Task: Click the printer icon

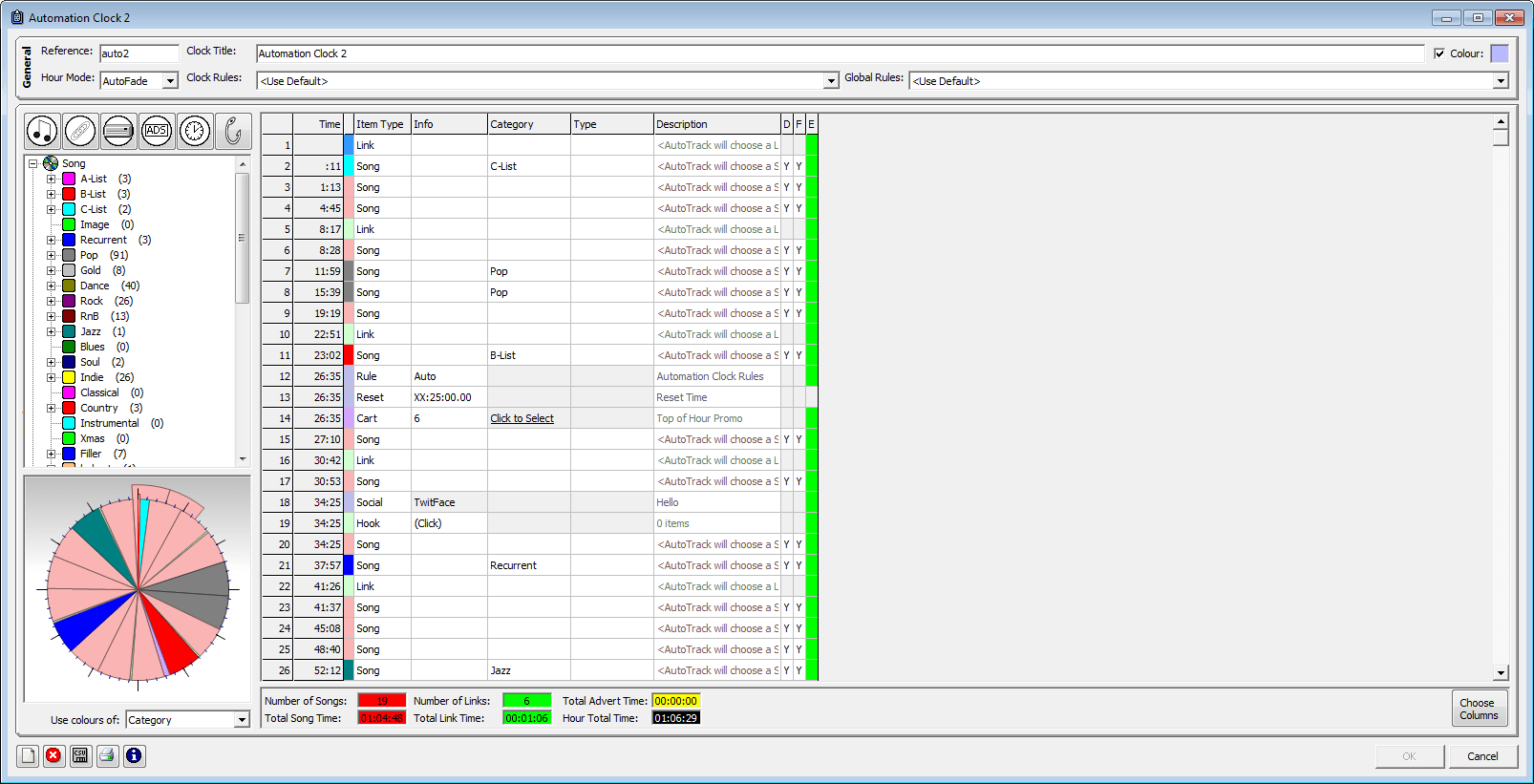Action: pyautogui.click(x=107, y=755)
